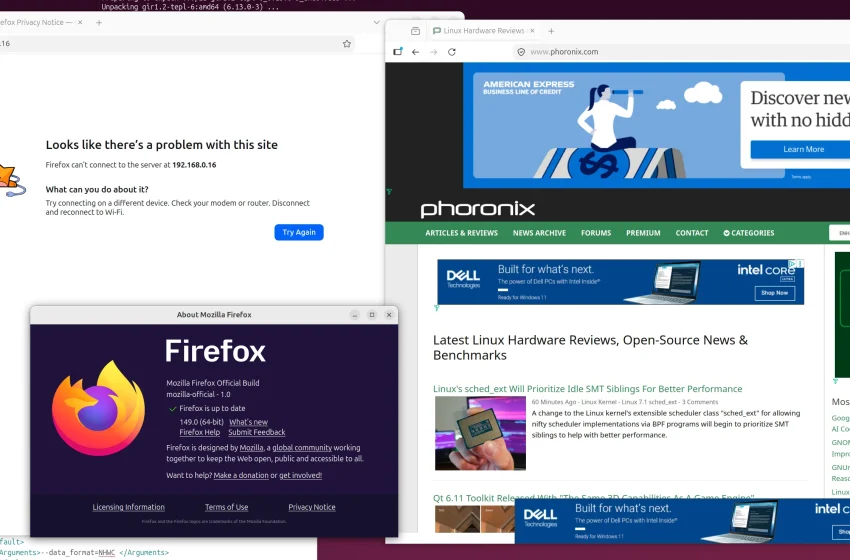Go to Forums on Phoronix
Image resolution: width=850 pixels, height=560 pixels.
[x=596, y=233]
